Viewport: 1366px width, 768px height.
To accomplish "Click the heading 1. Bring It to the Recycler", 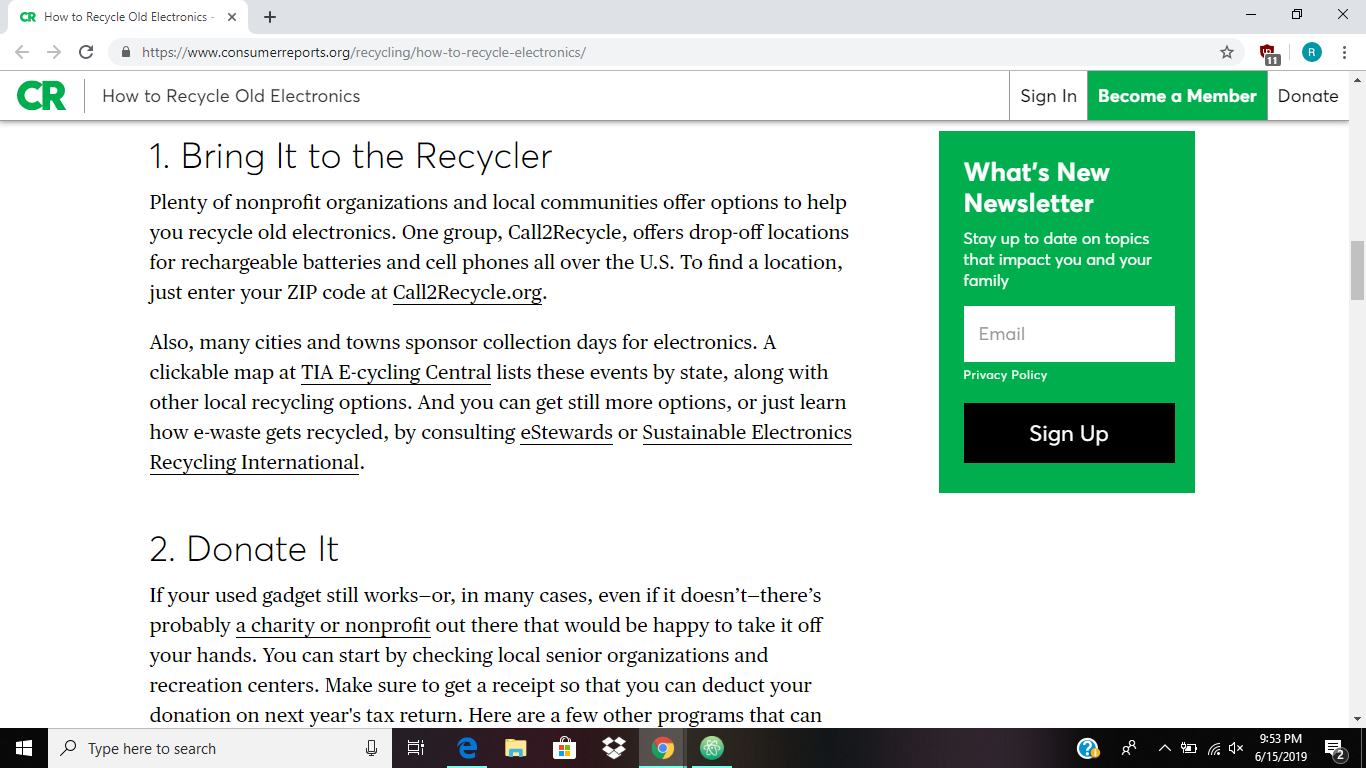I will [351, 157].
